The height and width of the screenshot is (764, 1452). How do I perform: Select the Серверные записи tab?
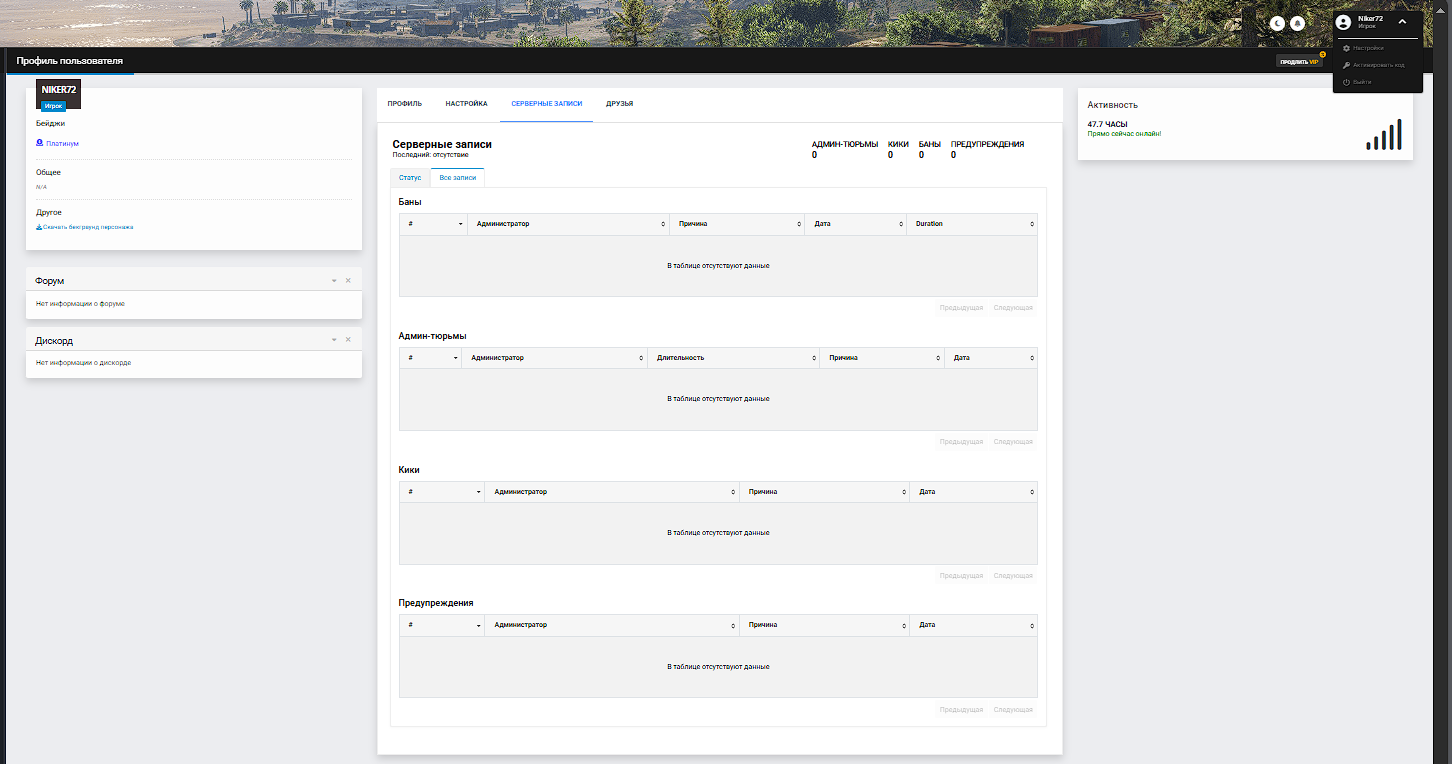tap(546, 104)
